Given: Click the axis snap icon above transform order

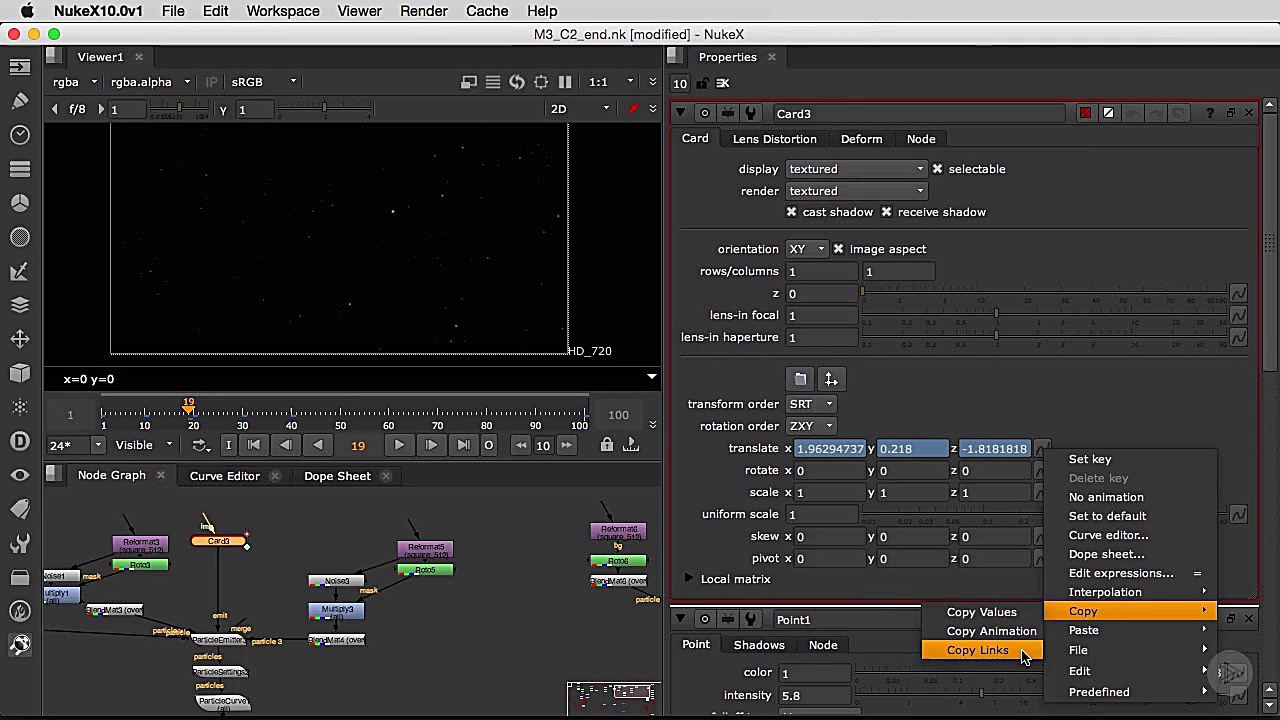Looking at the screenshot, I should tap(831, 380).
